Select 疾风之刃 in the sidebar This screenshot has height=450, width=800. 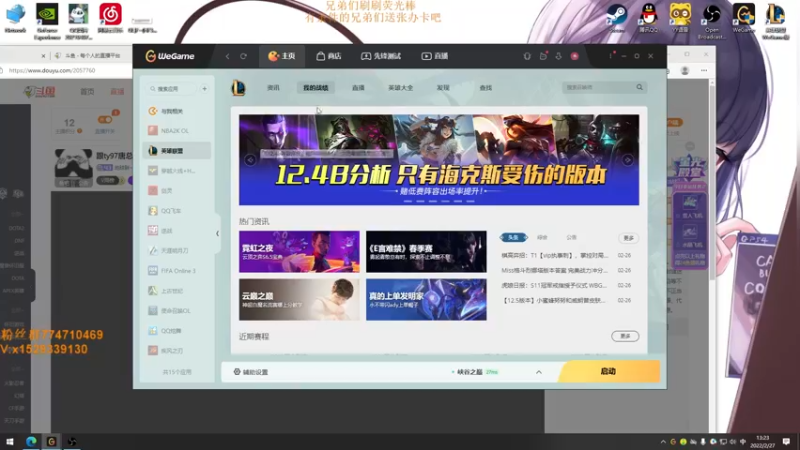(x=177, y=351)
